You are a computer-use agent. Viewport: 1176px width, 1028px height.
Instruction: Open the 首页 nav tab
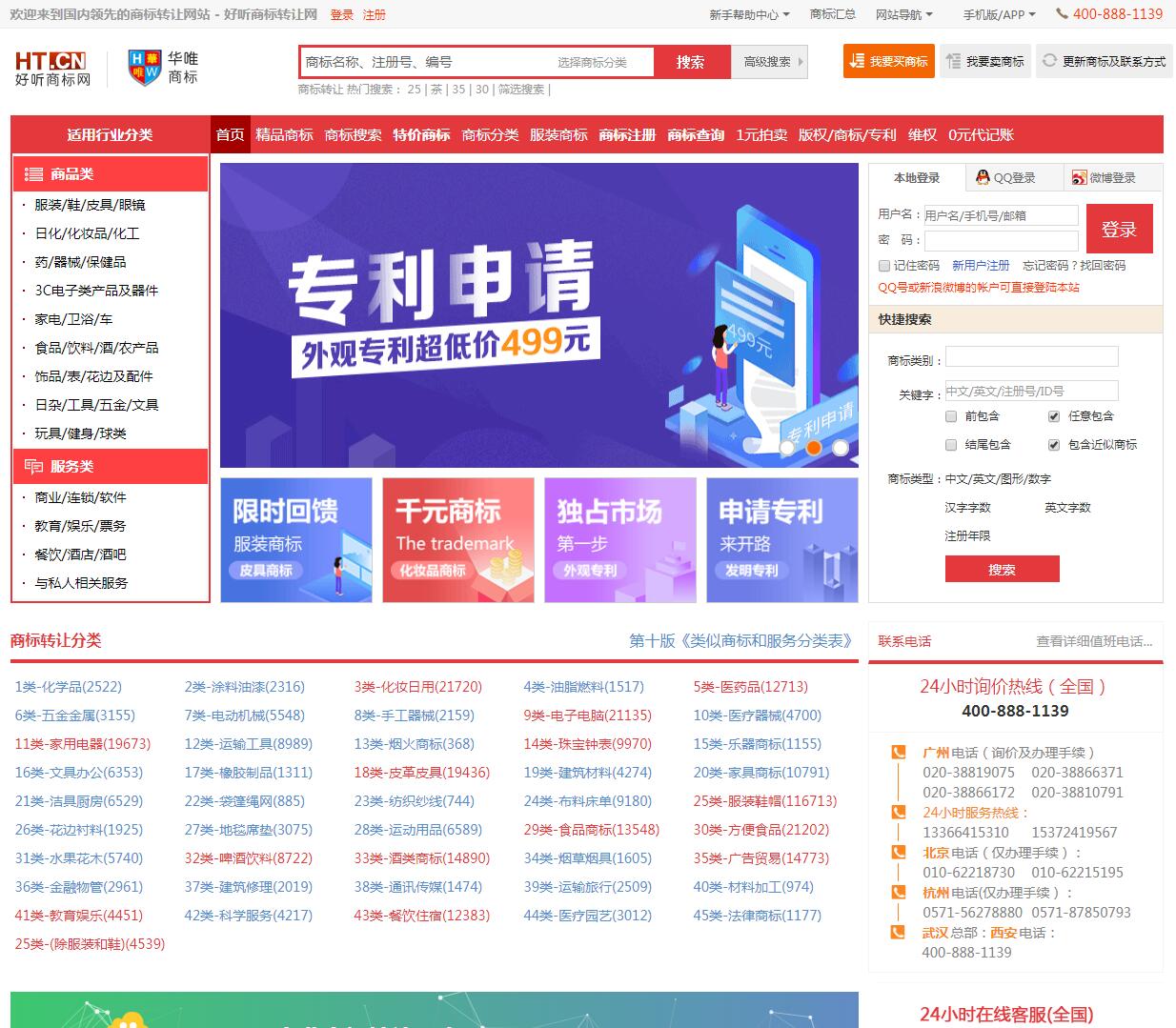coord(230,135)
